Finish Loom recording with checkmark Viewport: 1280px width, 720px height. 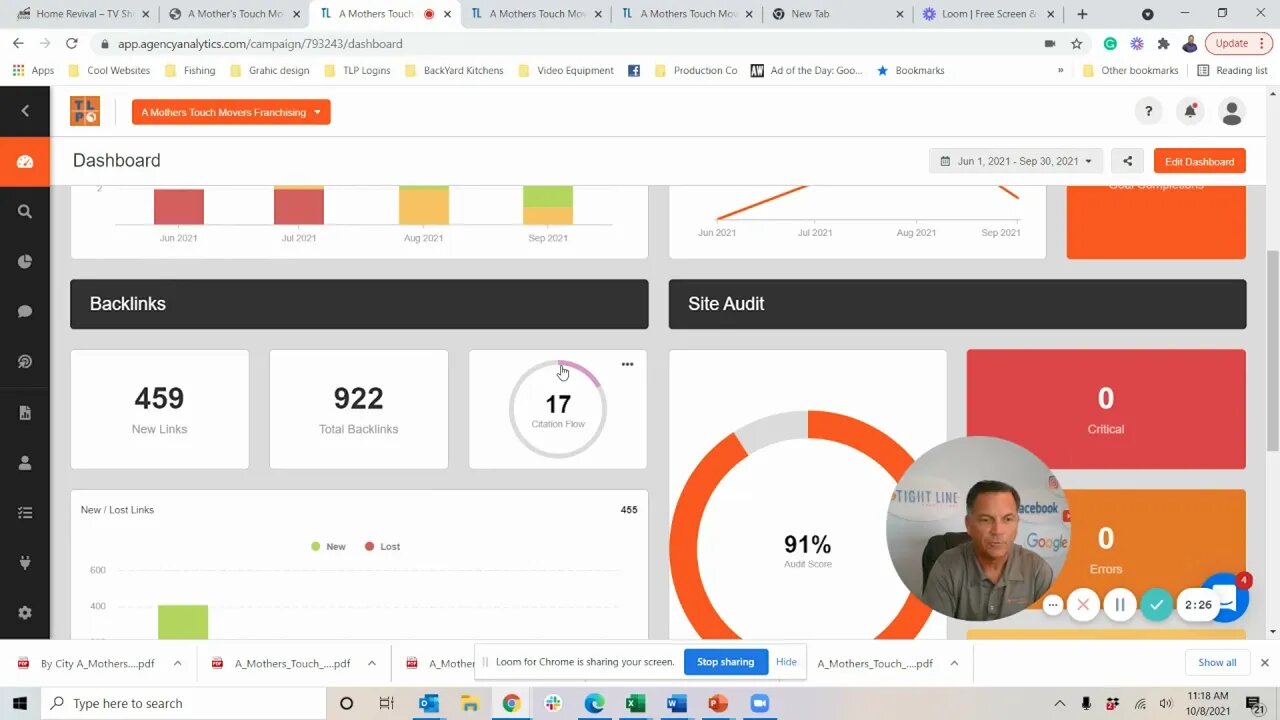1157,604
